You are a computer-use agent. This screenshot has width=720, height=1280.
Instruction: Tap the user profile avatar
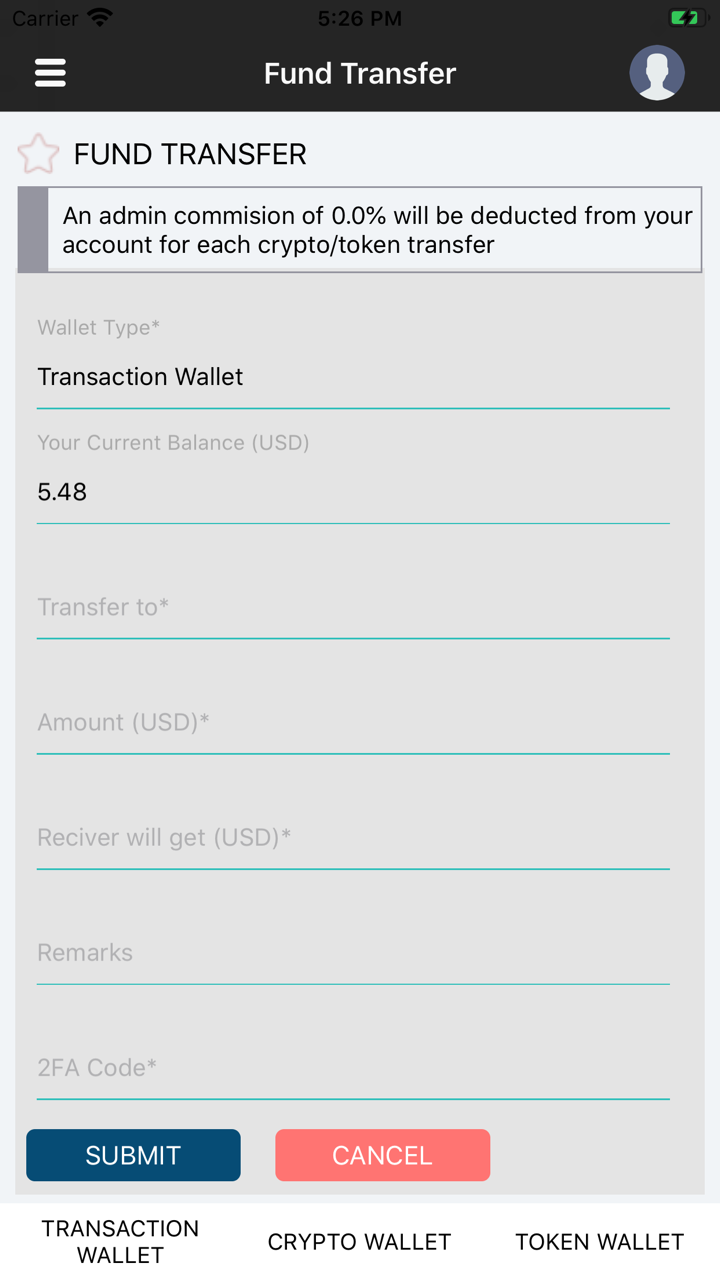click(x=657, y=73)
